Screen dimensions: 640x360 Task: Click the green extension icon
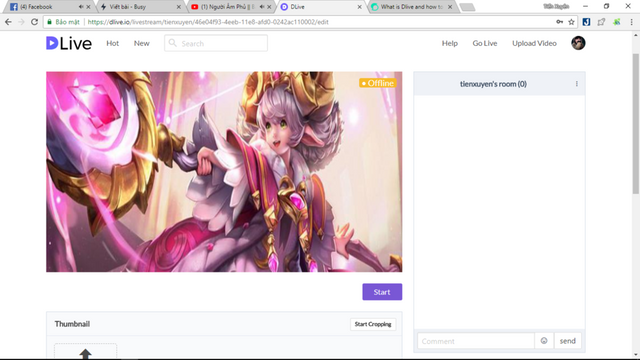[x=616, y=22]
